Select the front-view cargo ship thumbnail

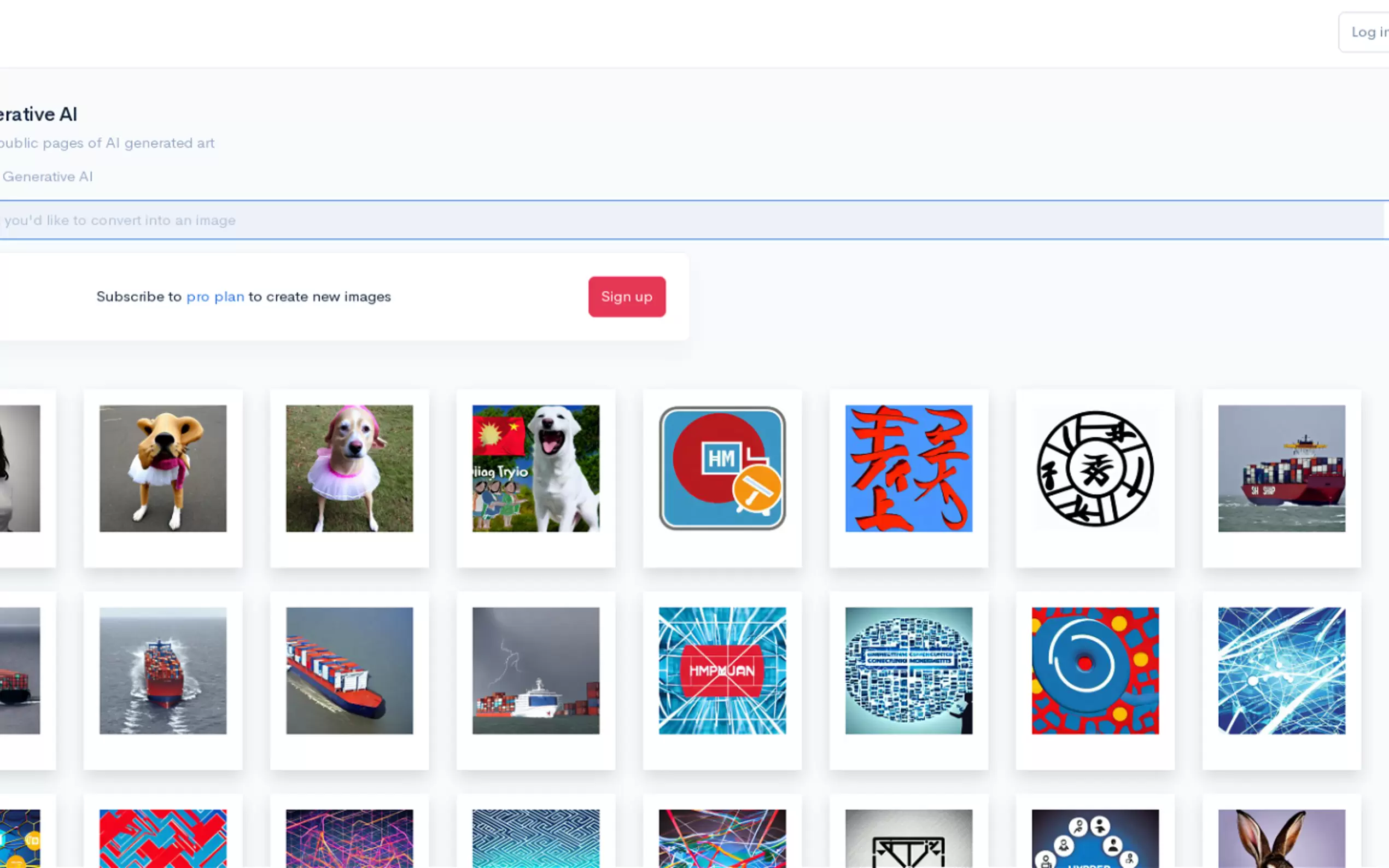pos(163,671)
